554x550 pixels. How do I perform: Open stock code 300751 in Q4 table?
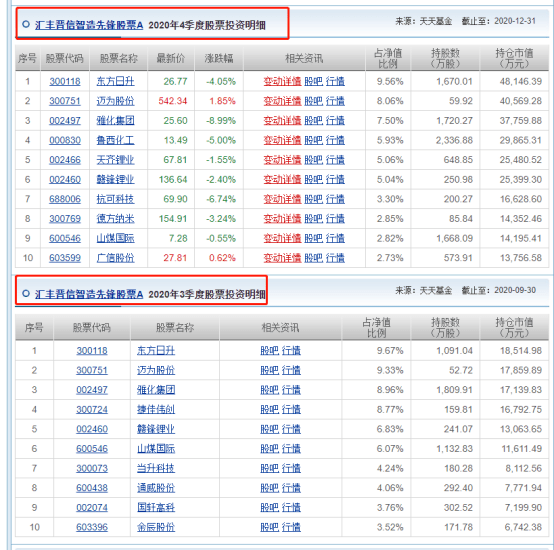[x=65, y=101]
